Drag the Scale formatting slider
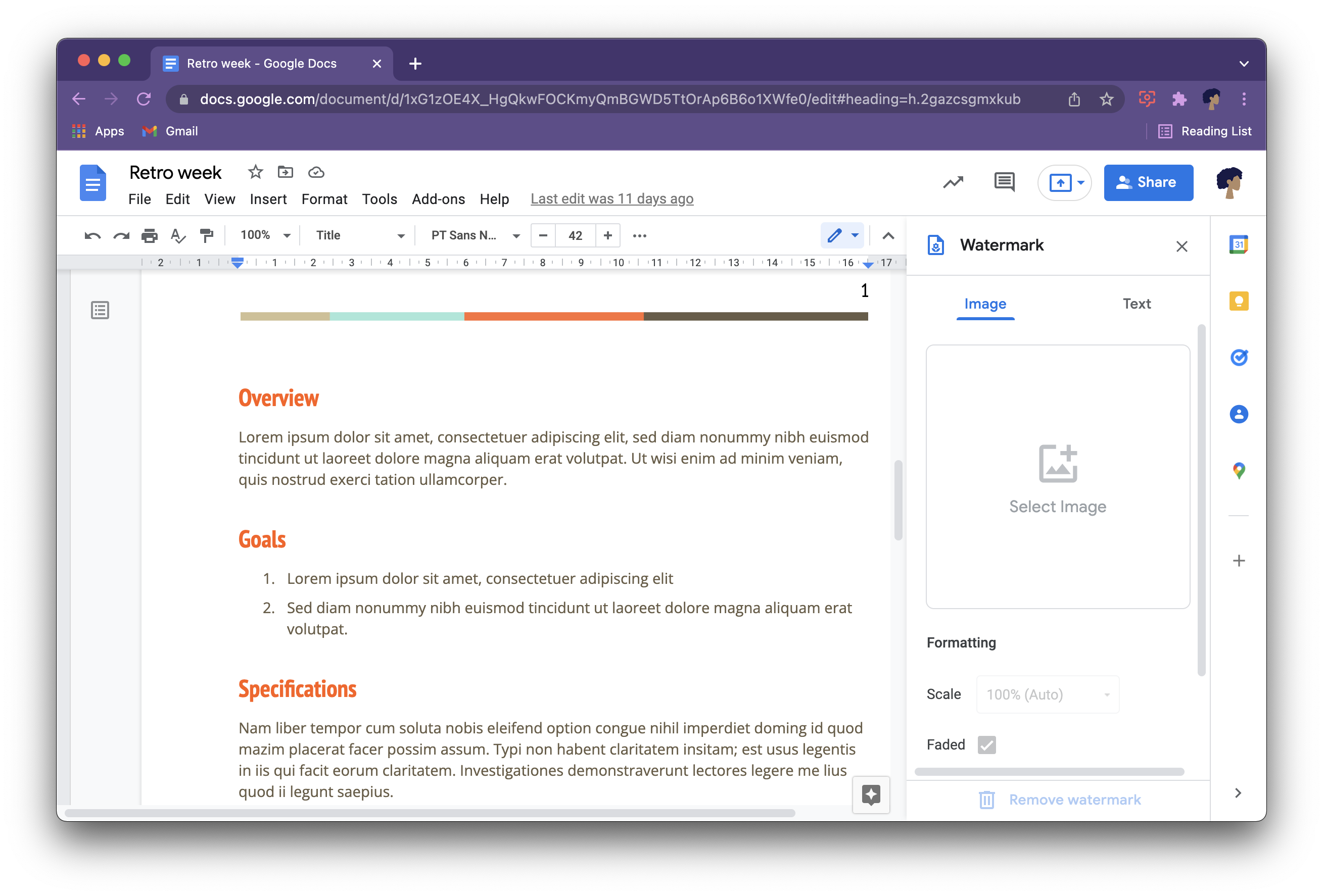The image size is (1323, 896). tap(1048, 695)
